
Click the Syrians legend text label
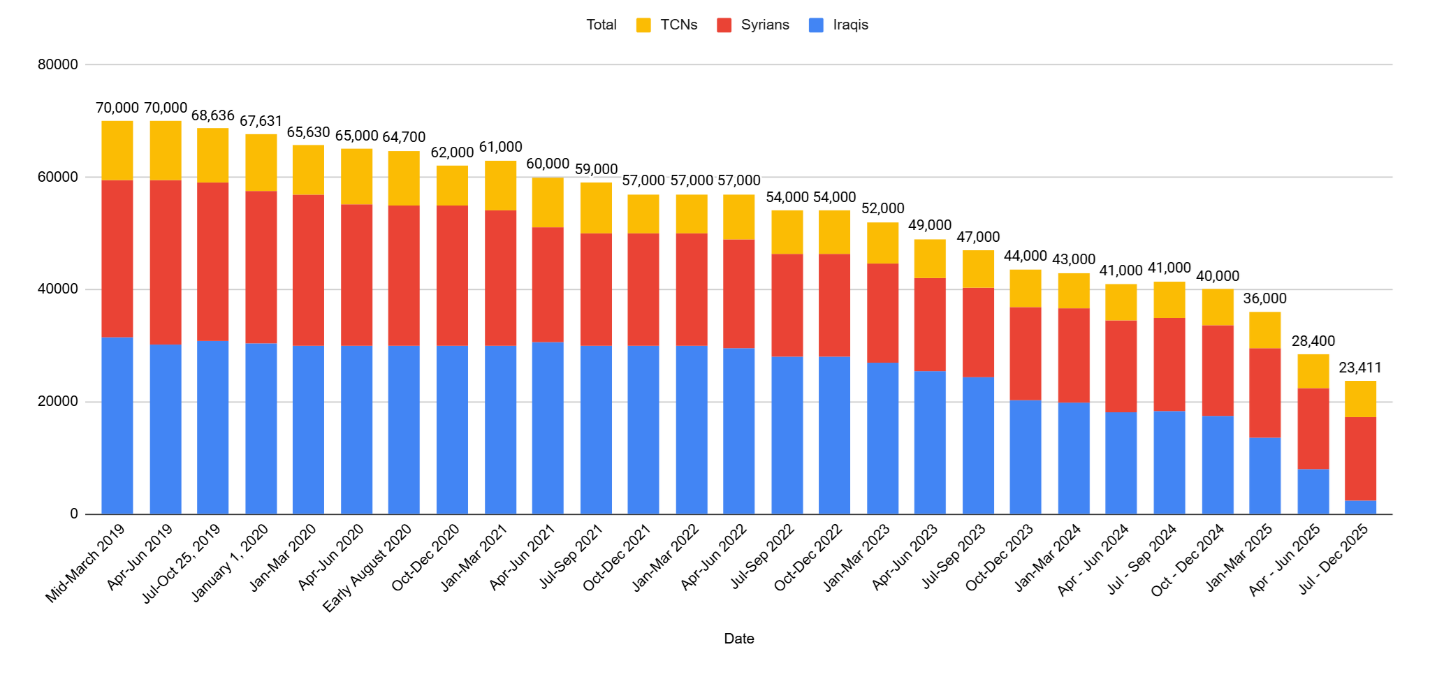[767, 25]
